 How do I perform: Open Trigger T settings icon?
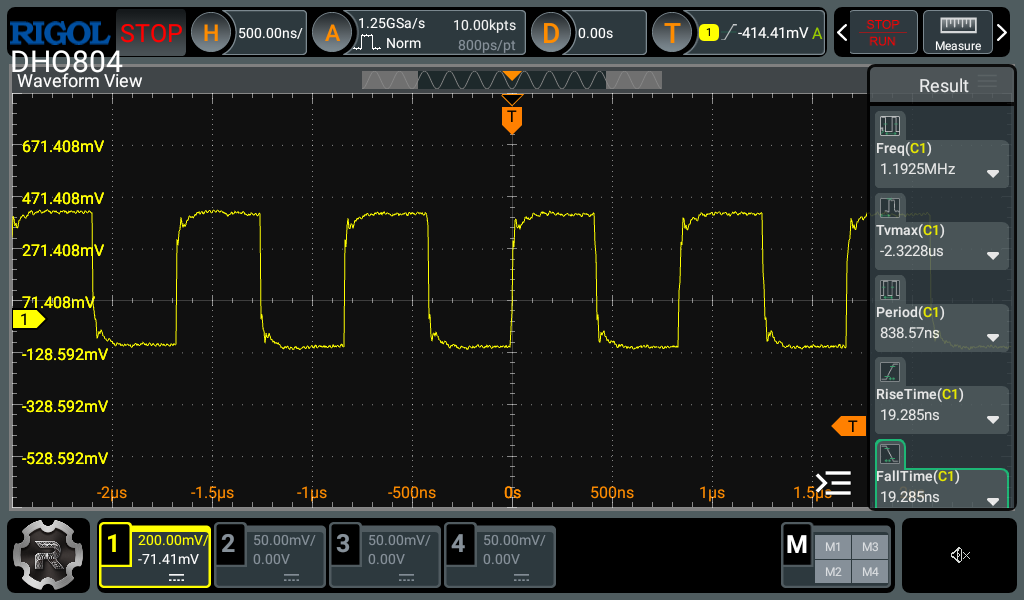(672, 33)
